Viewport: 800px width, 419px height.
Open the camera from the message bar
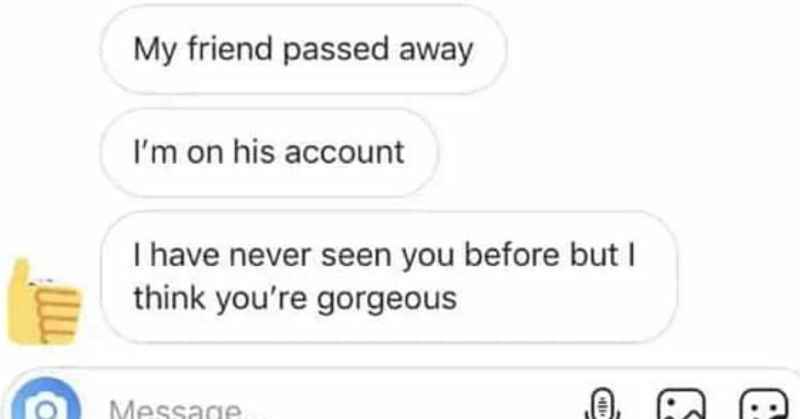pos(46,401)
